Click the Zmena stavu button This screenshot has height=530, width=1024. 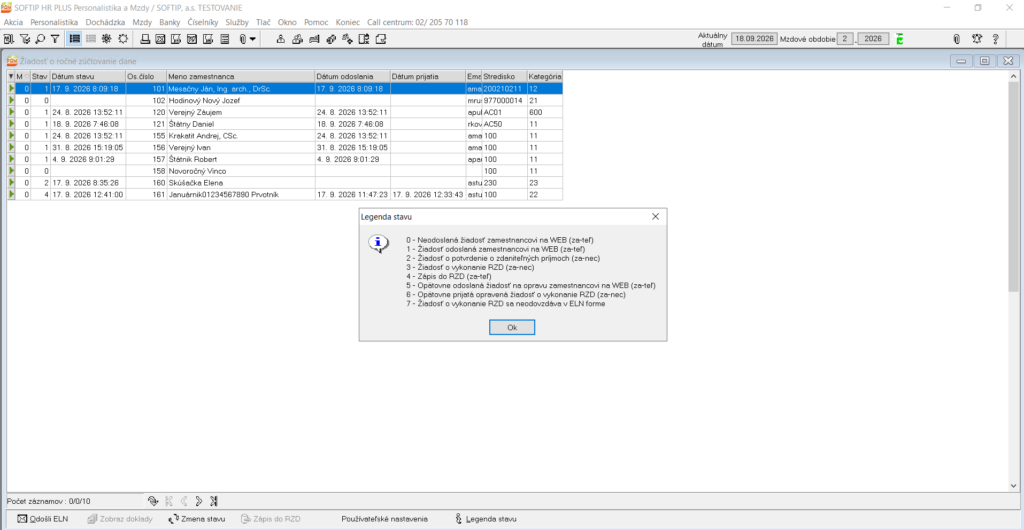tap(197, 519)
